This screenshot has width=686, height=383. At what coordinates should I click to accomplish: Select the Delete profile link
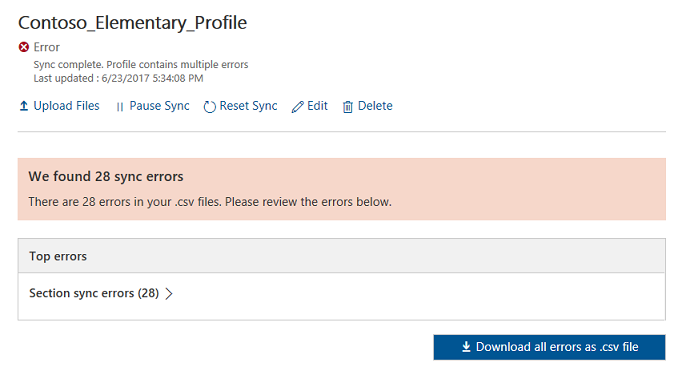pos(375,106)
